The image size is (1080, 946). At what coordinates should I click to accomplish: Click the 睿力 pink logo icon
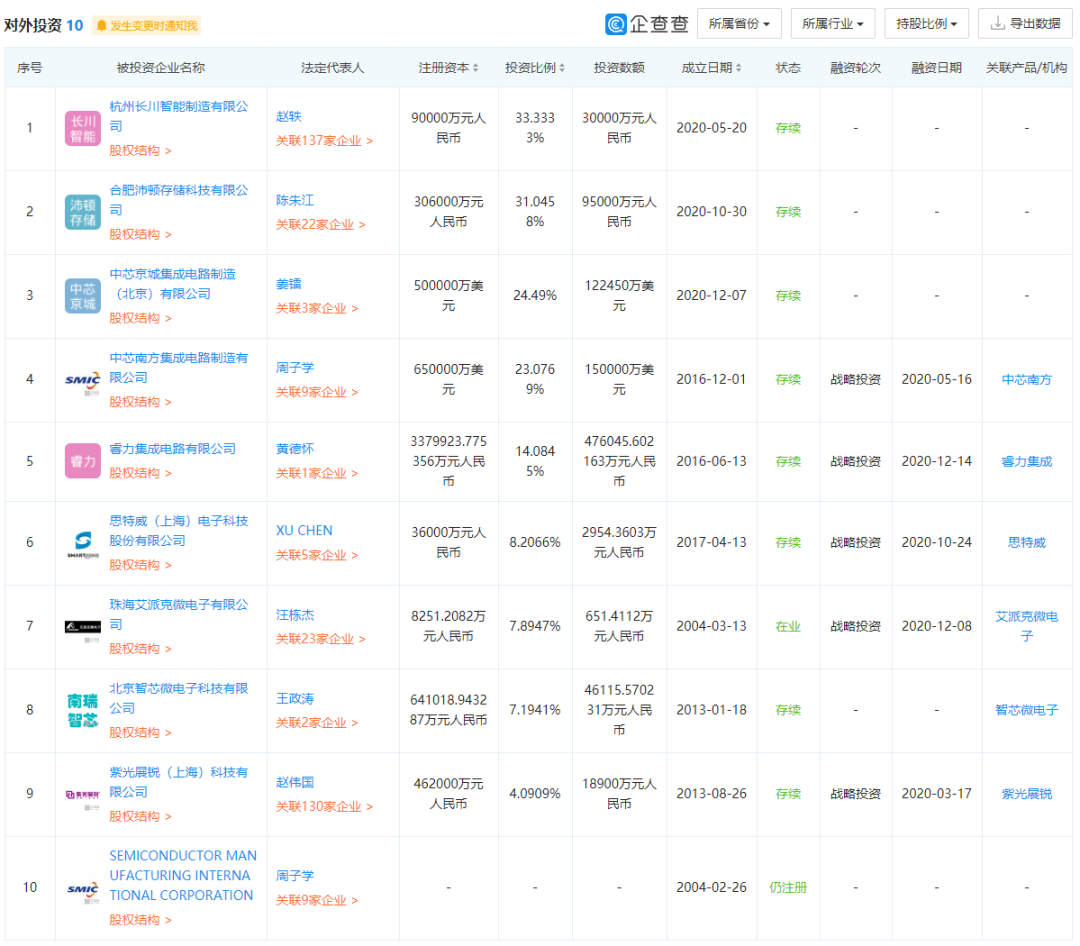click(x=83, y=461)
